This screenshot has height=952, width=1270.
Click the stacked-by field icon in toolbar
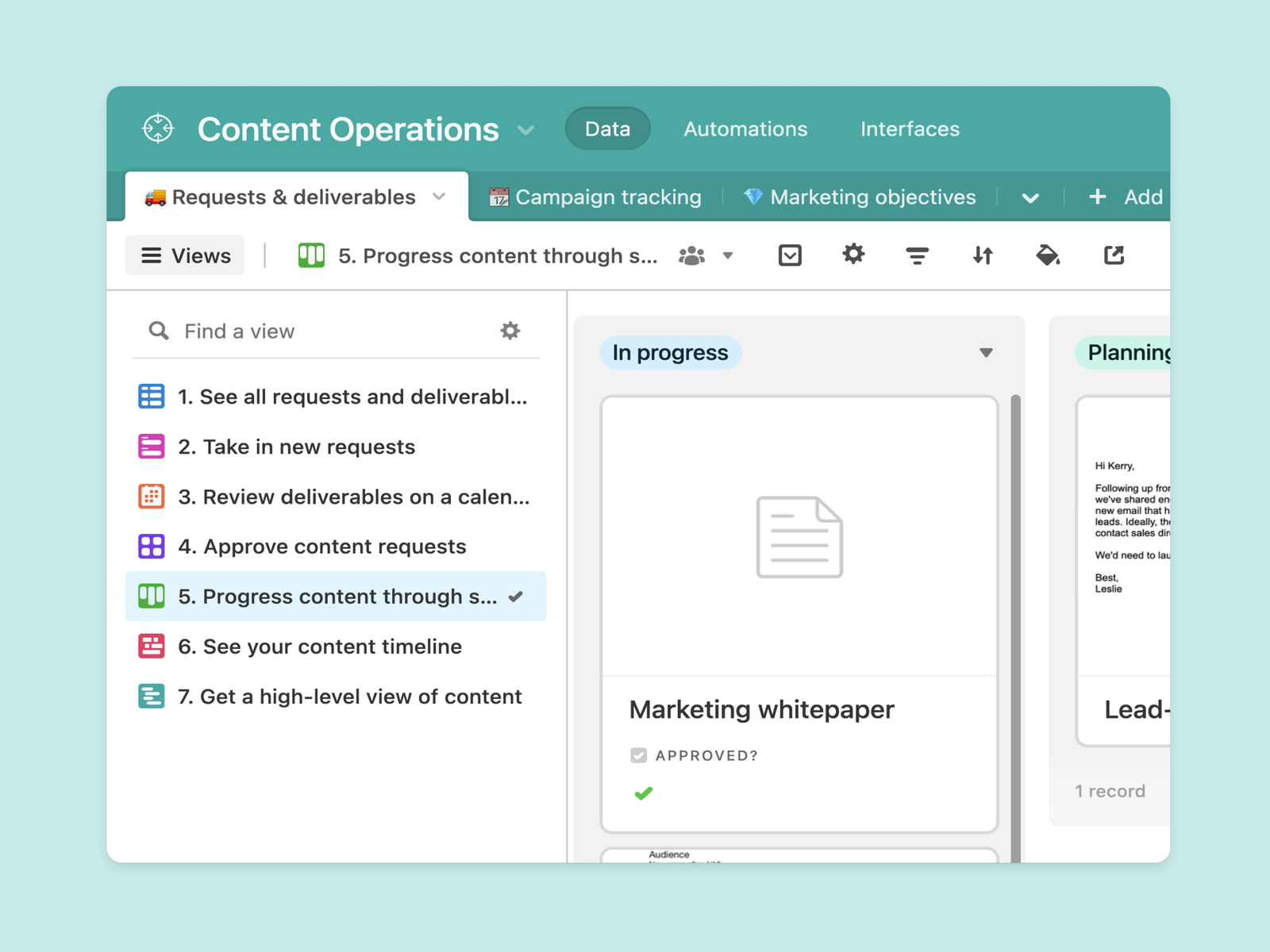click(x=790, y=255)
